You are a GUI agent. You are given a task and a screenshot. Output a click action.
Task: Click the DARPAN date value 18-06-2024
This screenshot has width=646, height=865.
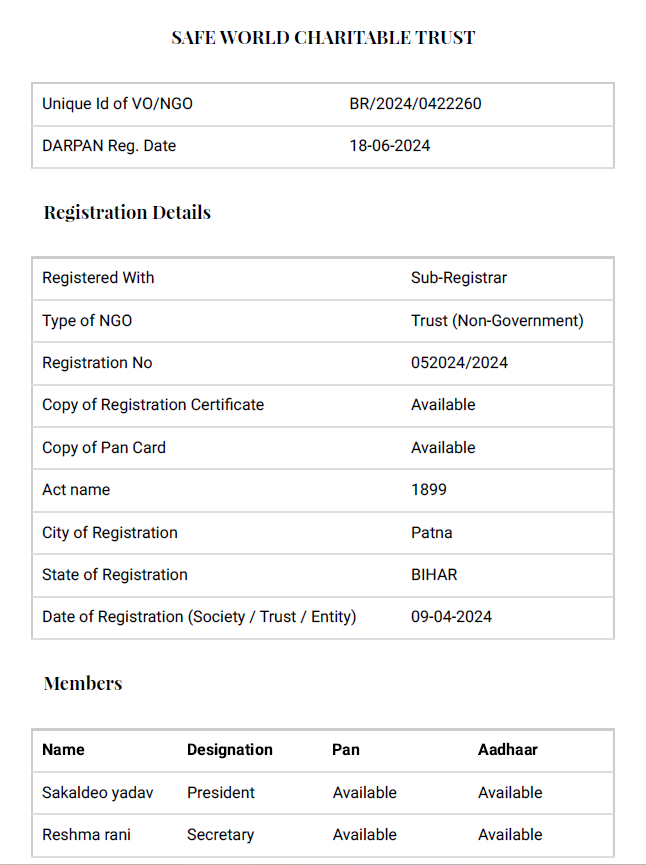coord(390,146)
